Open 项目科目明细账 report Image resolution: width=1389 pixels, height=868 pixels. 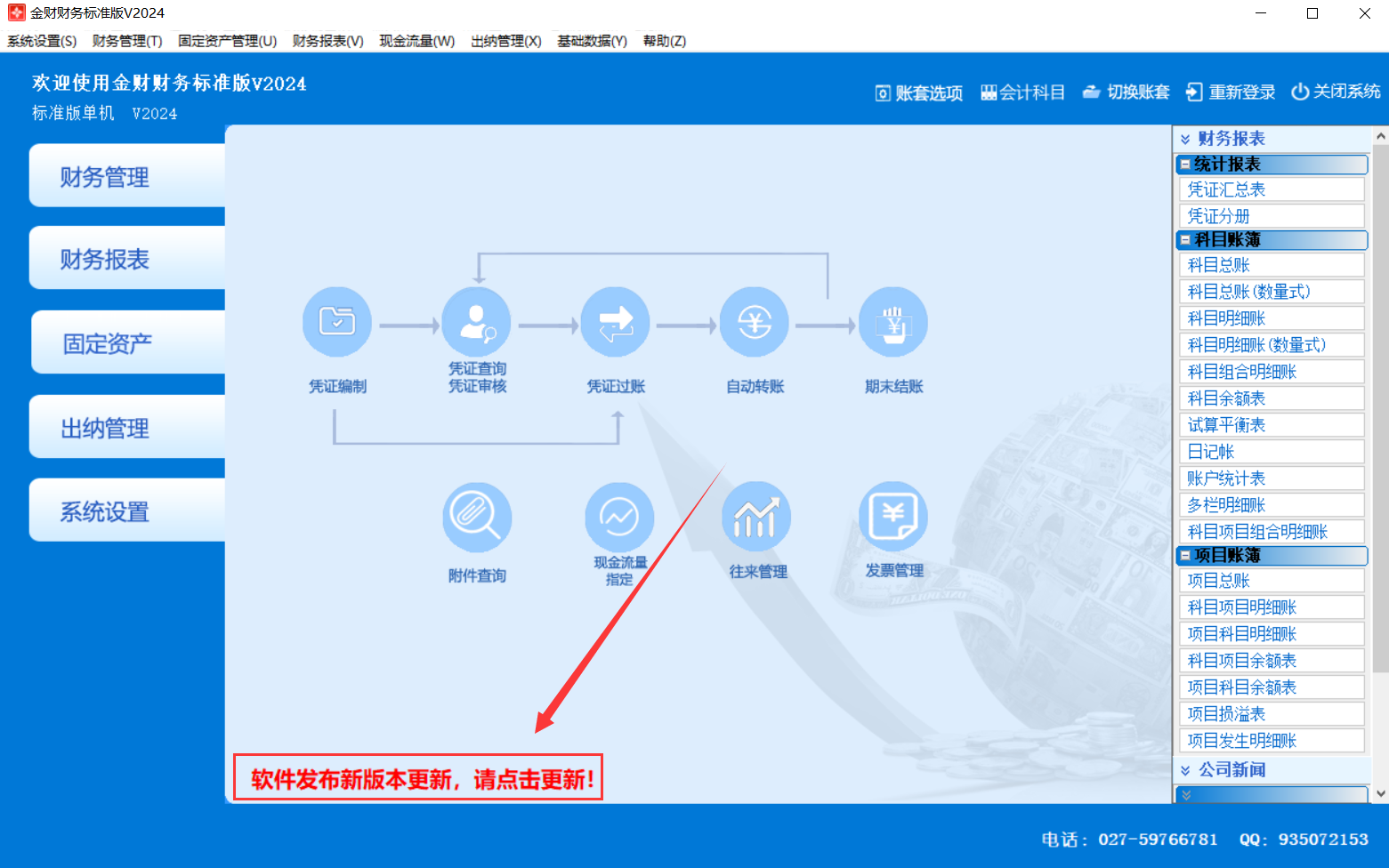click(x=1272, y=634)
